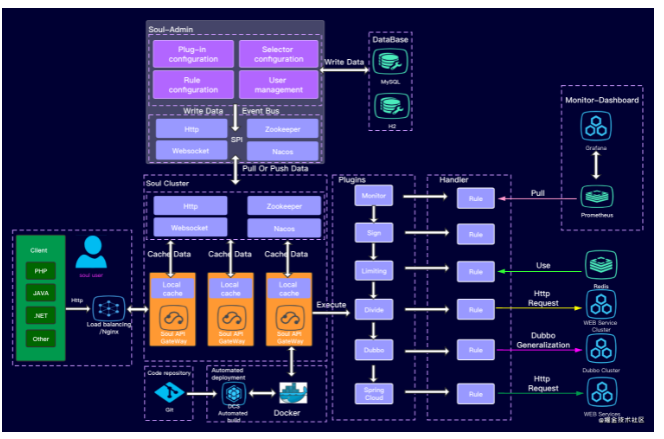Click the "Handler" heading text
The width and height of the screenshot is (664, 439).
(x=454, y=179)
